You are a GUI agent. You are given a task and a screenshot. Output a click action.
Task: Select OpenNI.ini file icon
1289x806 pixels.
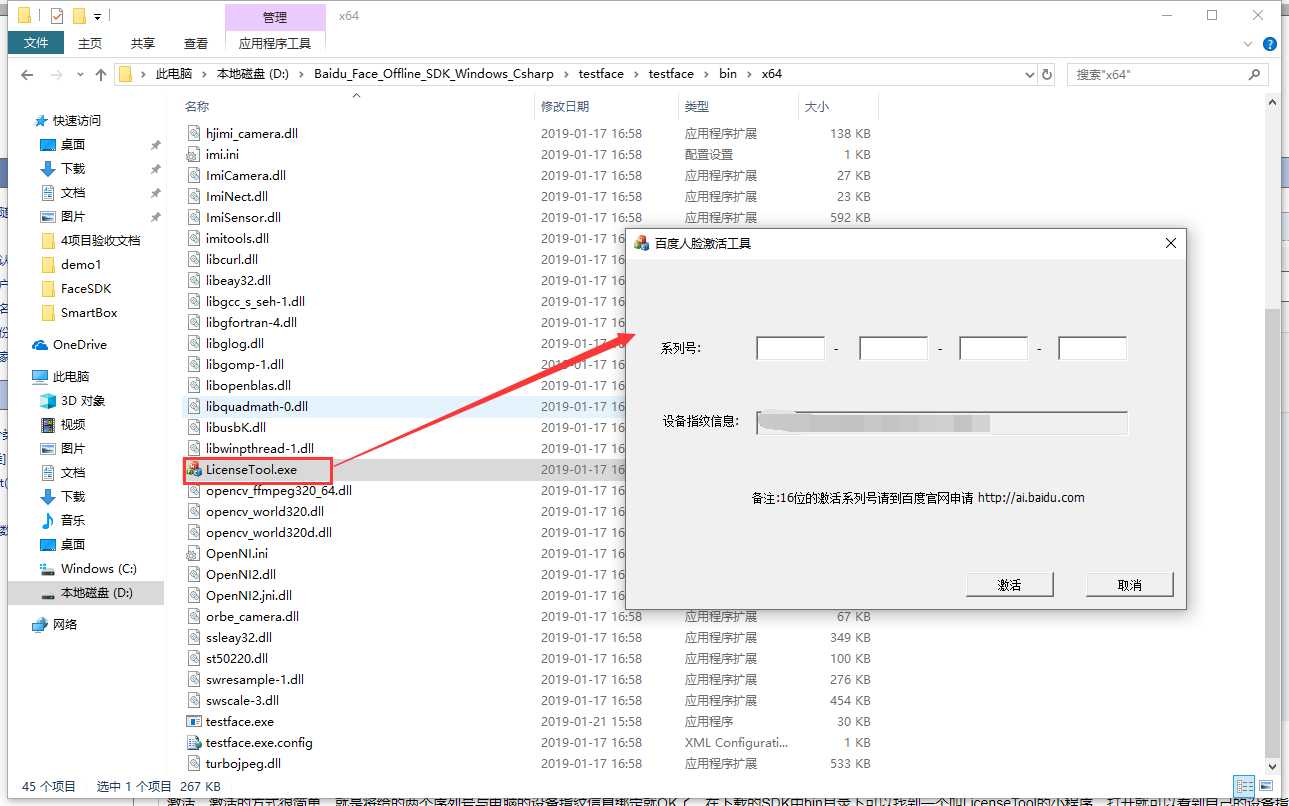point(194,553)
